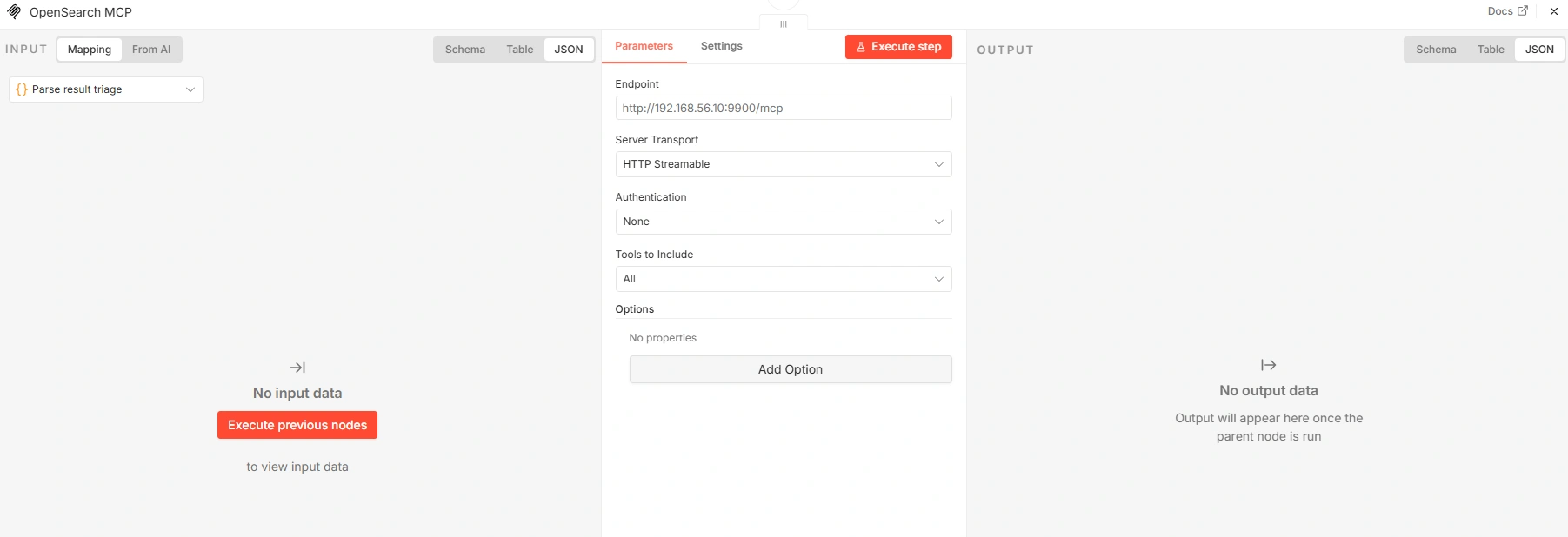Open the Docs external link
This screenshot has height=537, width=1568.
(1507, 11)
